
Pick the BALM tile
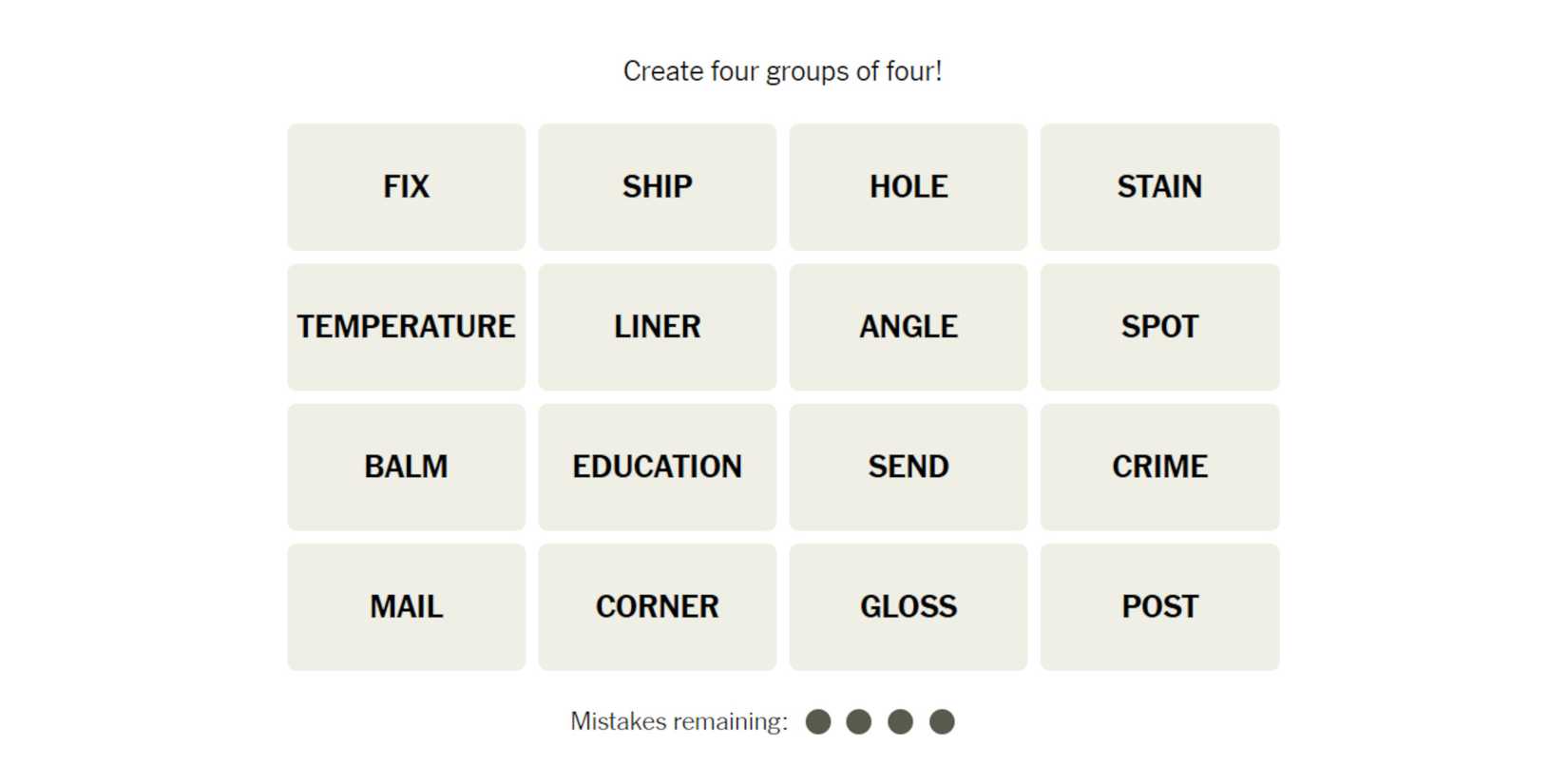click(406, 467)
